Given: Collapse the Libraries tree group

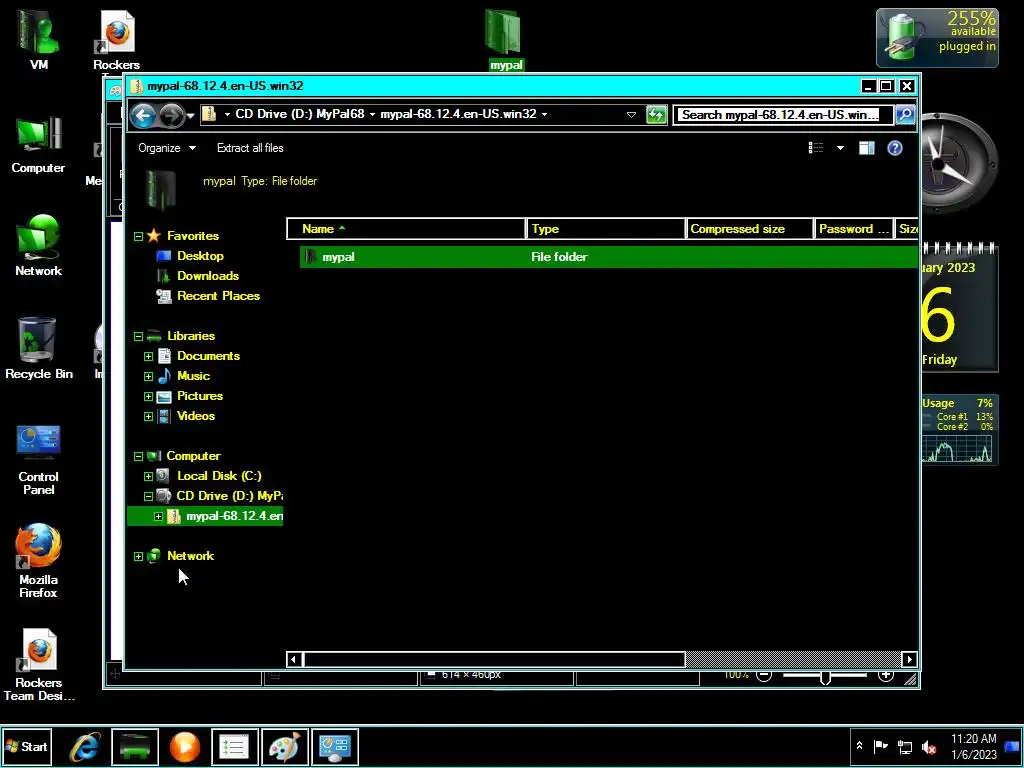Looking at the screenshot, I should [138, 336].
